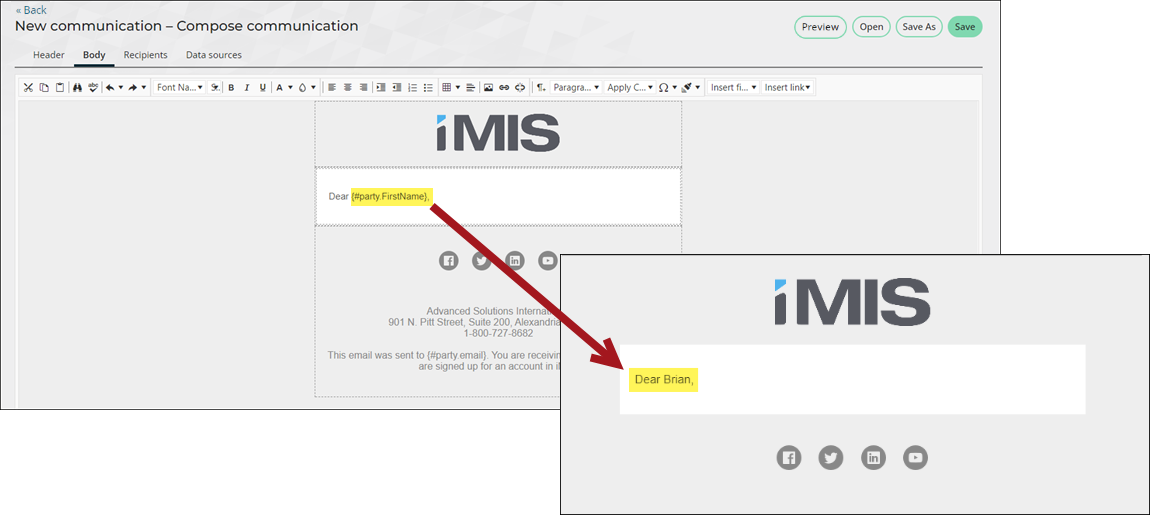The image size is (1150, 515).
Task: Click the Omega insert symbol icon
Action: (663, 87)
